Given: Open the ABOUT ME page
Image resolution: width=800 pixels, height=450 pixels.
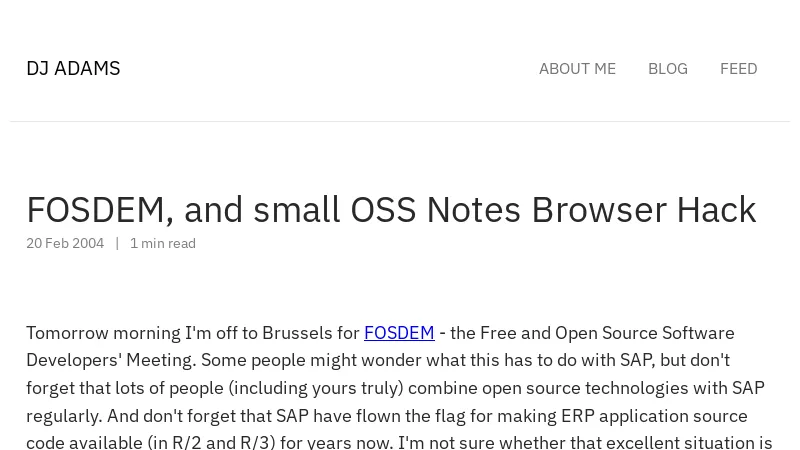Looking at the screenshot, I should click(577, 68).
